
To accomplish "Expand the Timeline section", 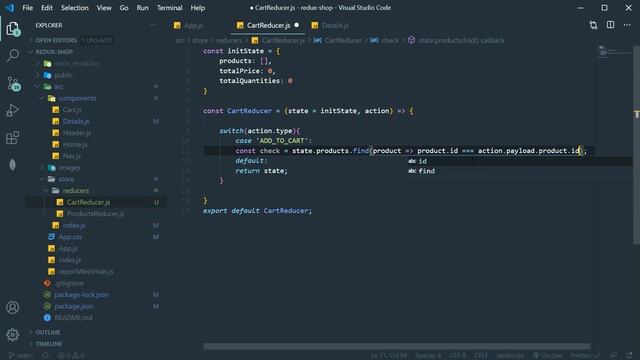I will [x=49, y=344].
